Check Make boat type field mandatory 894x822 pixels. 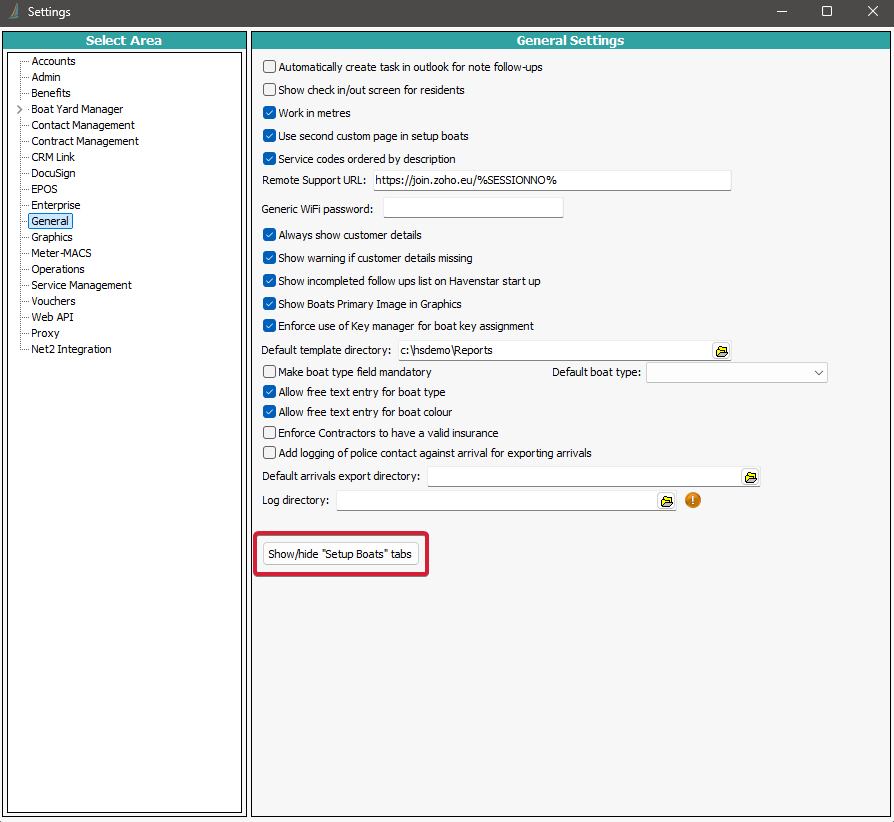[x=269, y=372]
